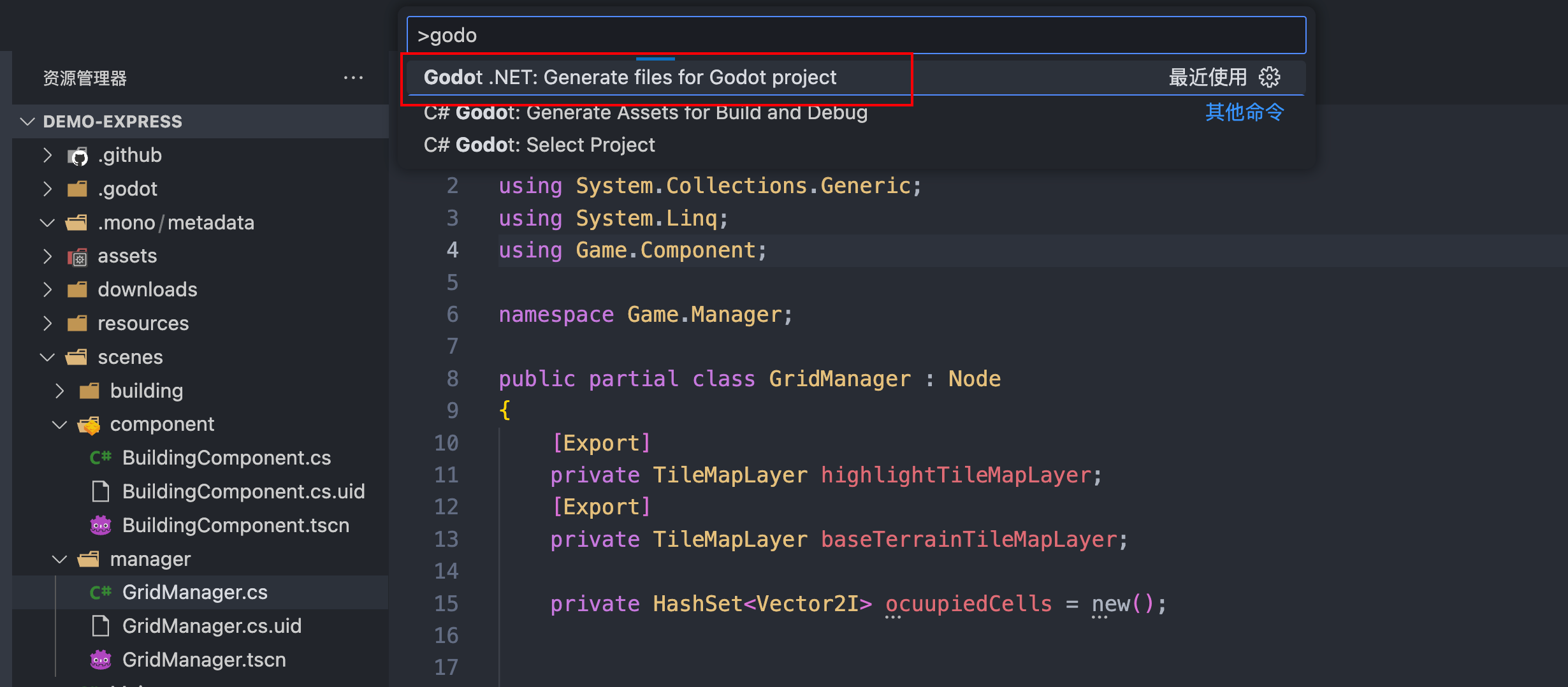Click the gear icon beside 最近使用
The height and width of the screenshot is (687, 1568).
pyautogui.click(x=1269, y=77)
